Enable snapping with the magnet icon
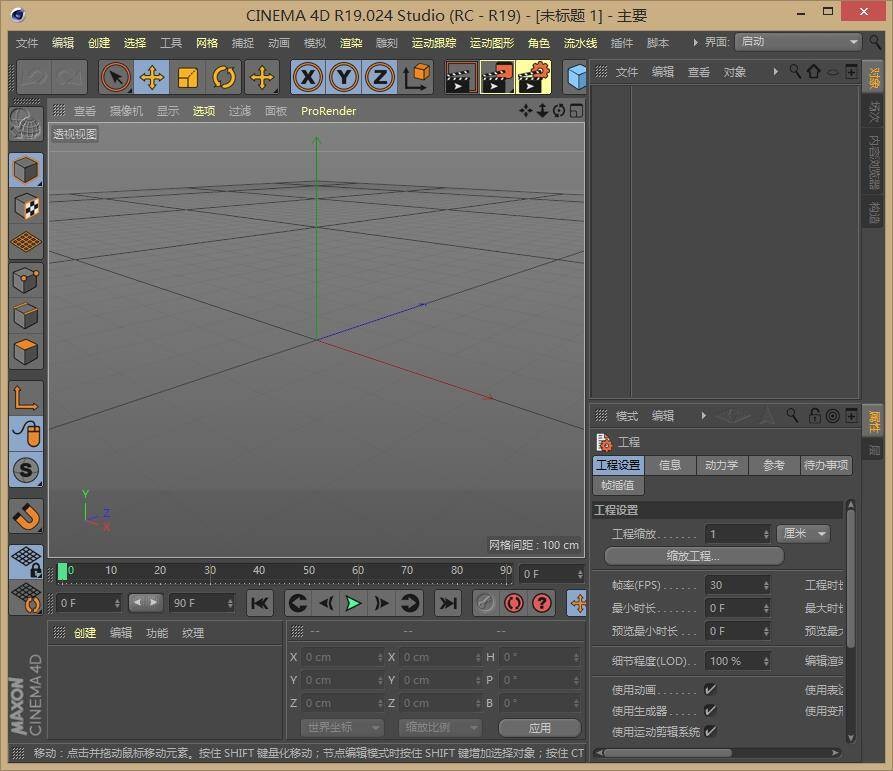 tap(26, 516)
